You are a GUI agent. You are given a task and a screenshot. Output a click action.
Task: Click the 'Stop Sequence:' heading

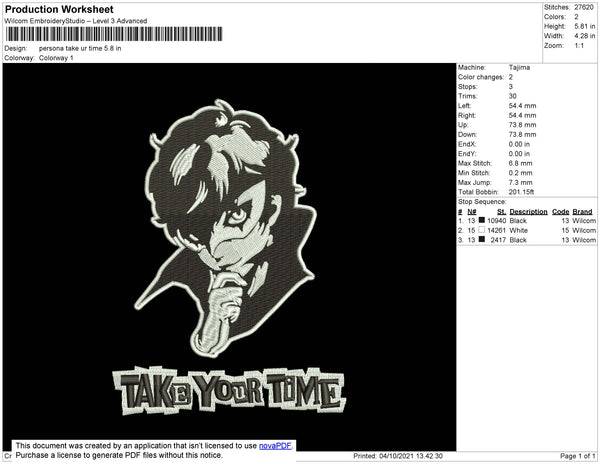click(x=482, y=202)
